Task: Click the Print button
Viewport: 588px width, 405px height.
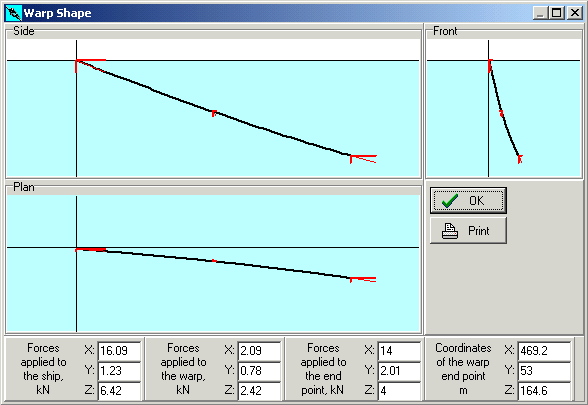Action: tap(468, 231)
